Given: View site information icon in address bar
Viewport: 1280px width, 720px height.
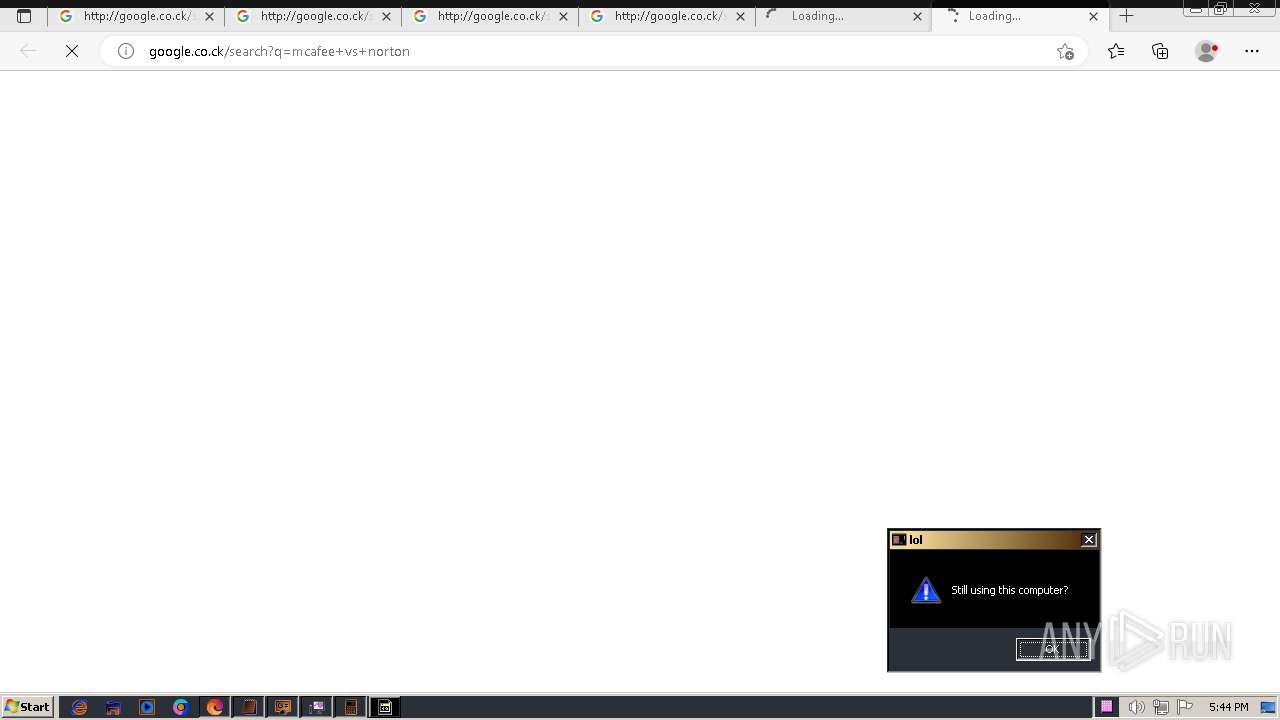Looking at the screenshot, I should 126,51.
